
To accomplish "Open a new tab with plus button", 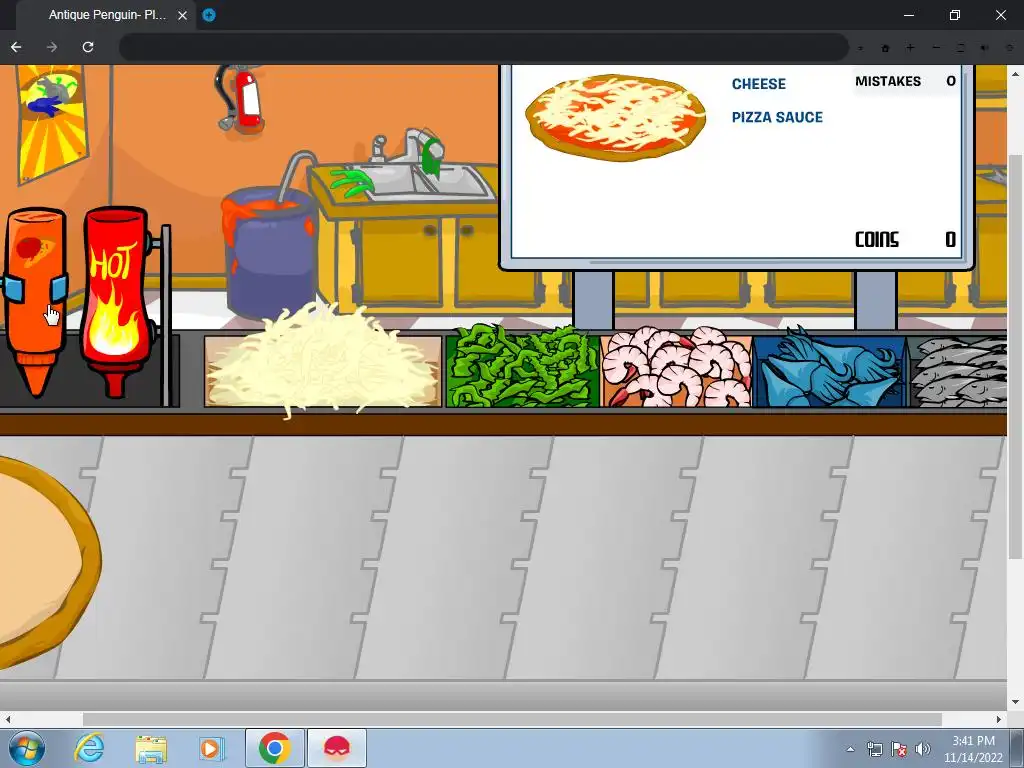I will tap(209, 15).
